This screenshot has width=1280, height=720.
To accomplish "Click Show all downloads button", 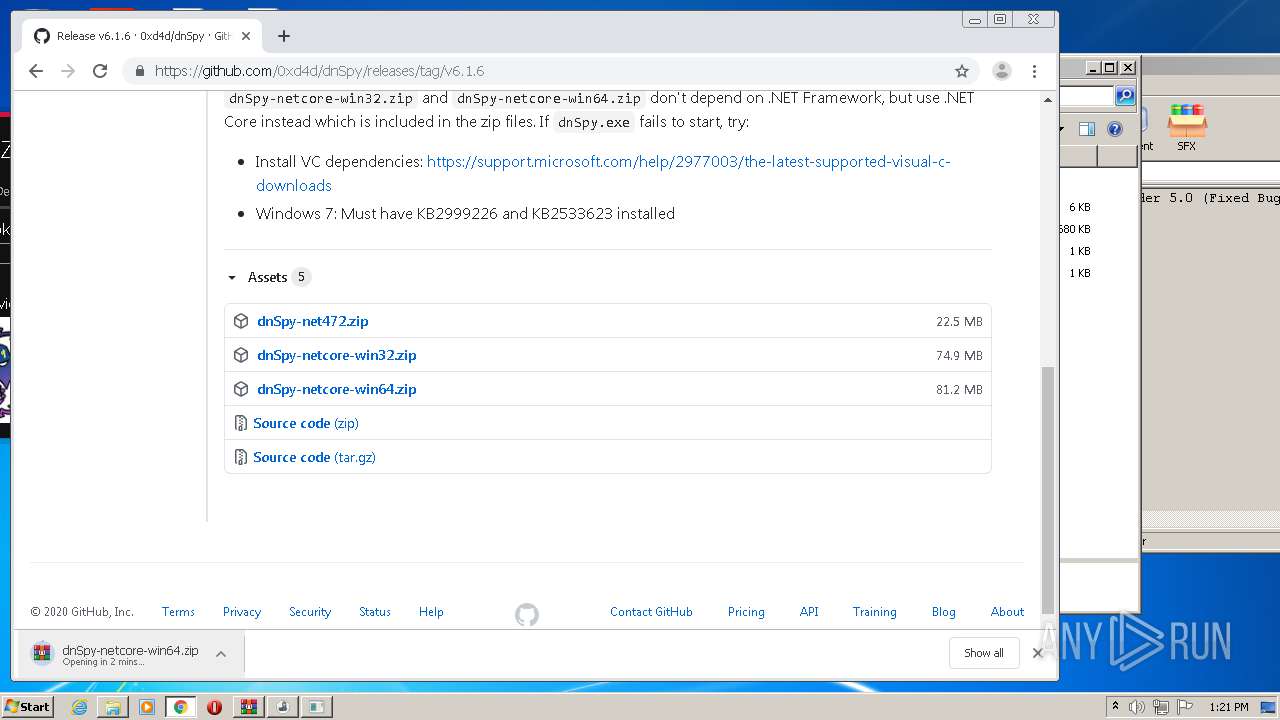I will [984, 653].
